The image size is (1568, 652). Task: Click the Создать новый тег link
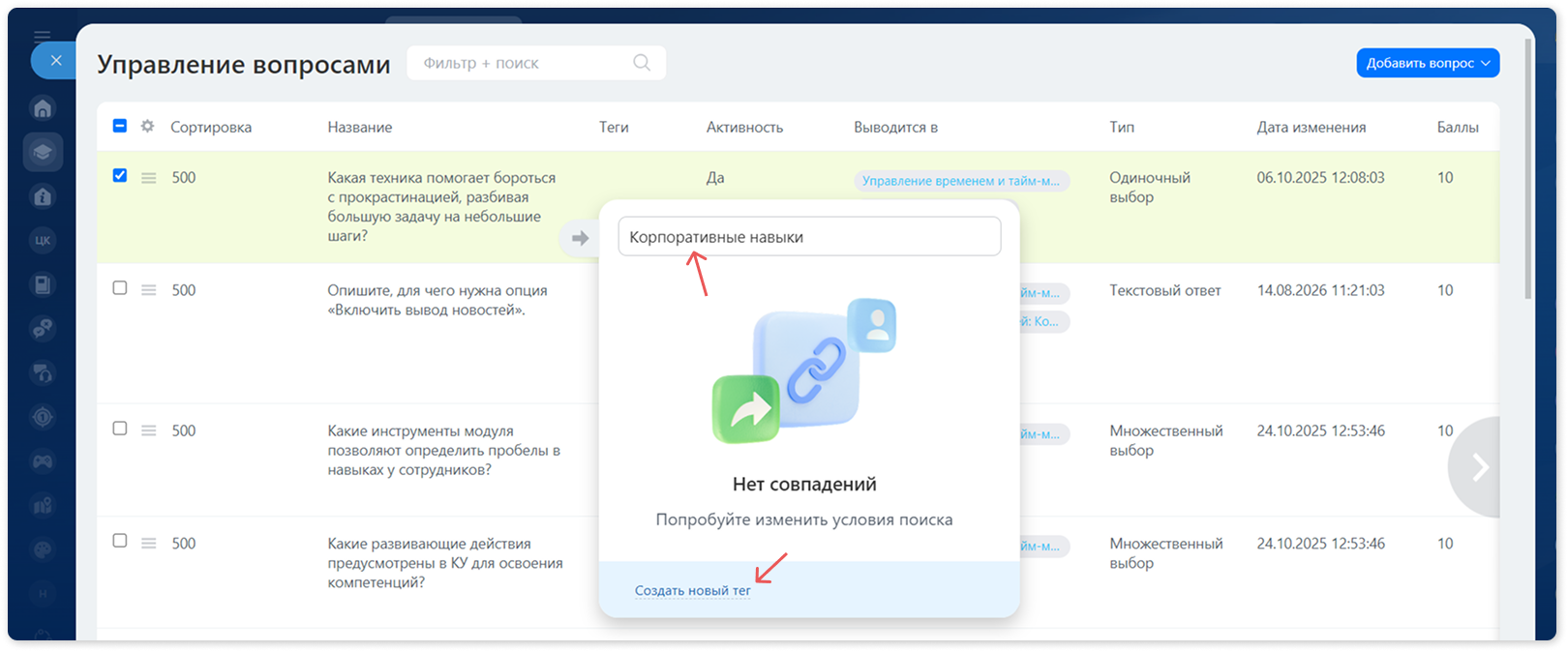coord(693,590)
